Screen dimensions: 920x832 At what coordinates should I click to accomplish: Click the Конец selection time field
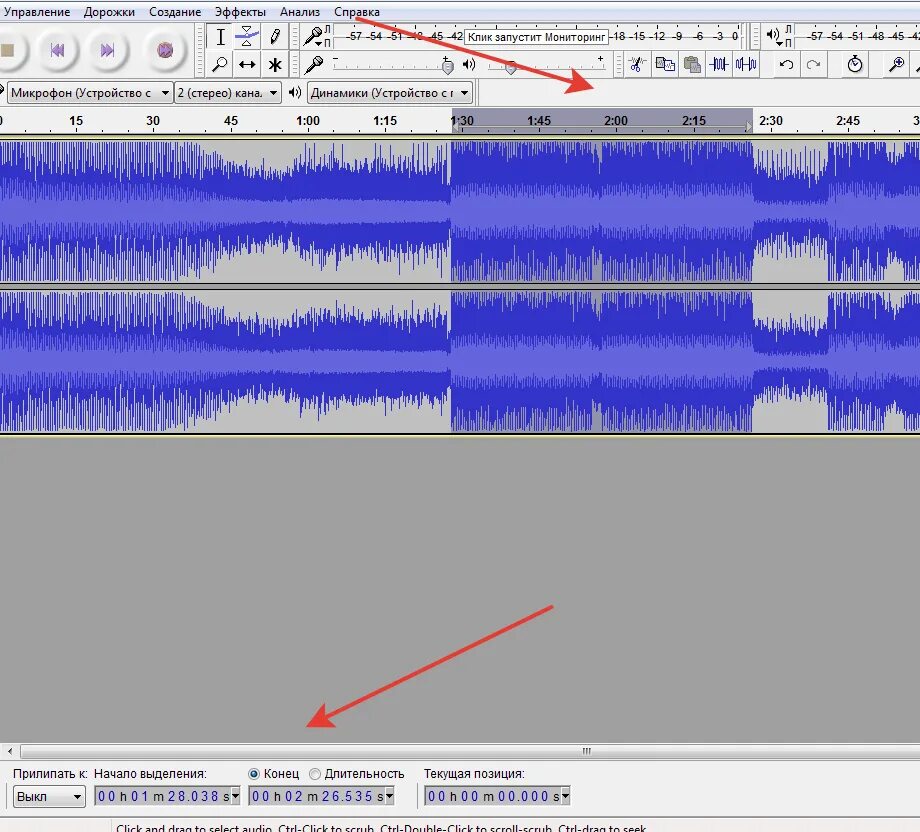tap(322, 796)
